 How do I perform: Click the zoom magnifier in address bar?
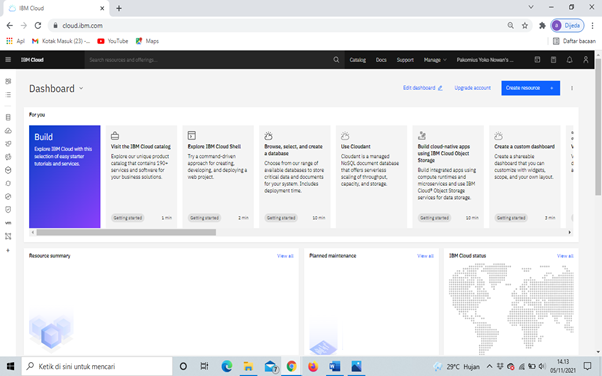511,25
